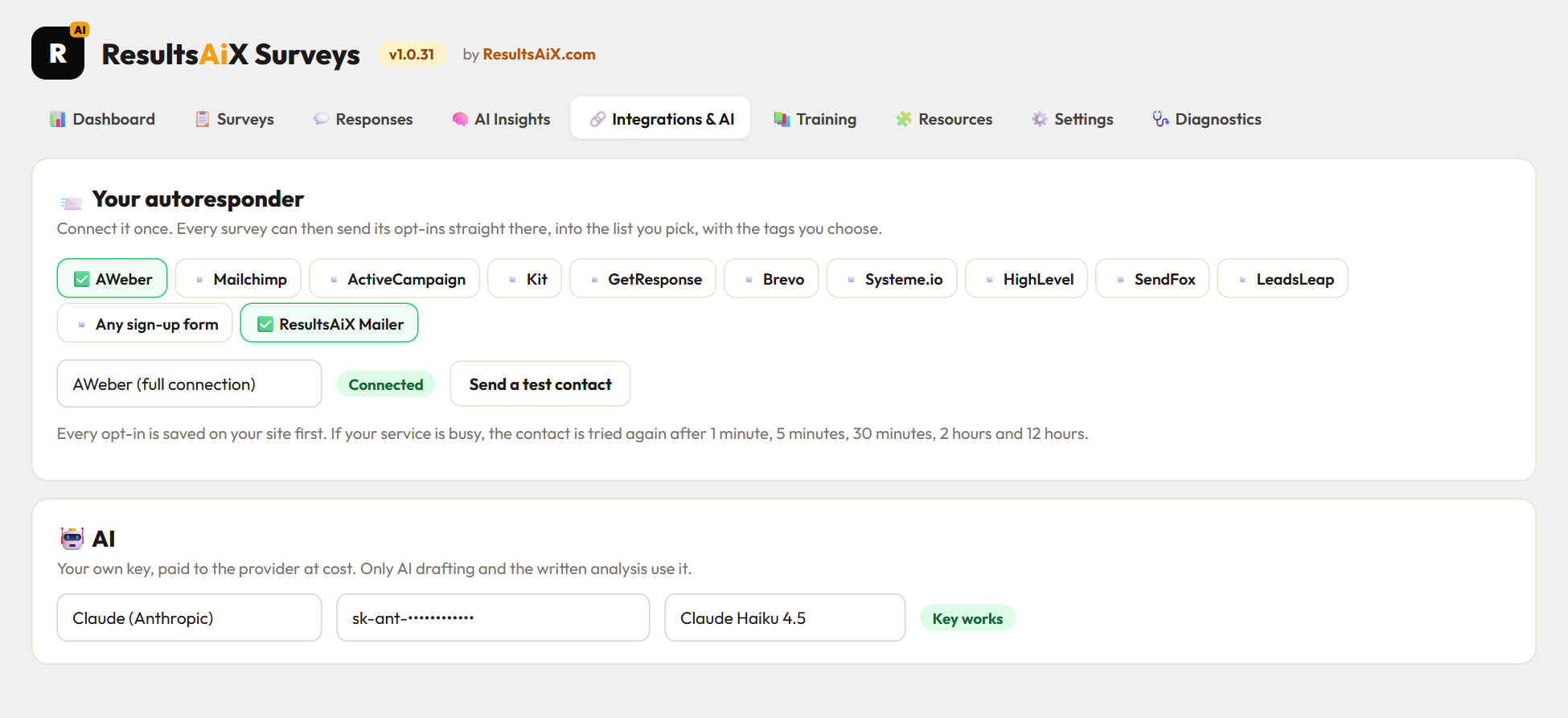Click the envelope icon beside Your autoresponder

[72, 203]
